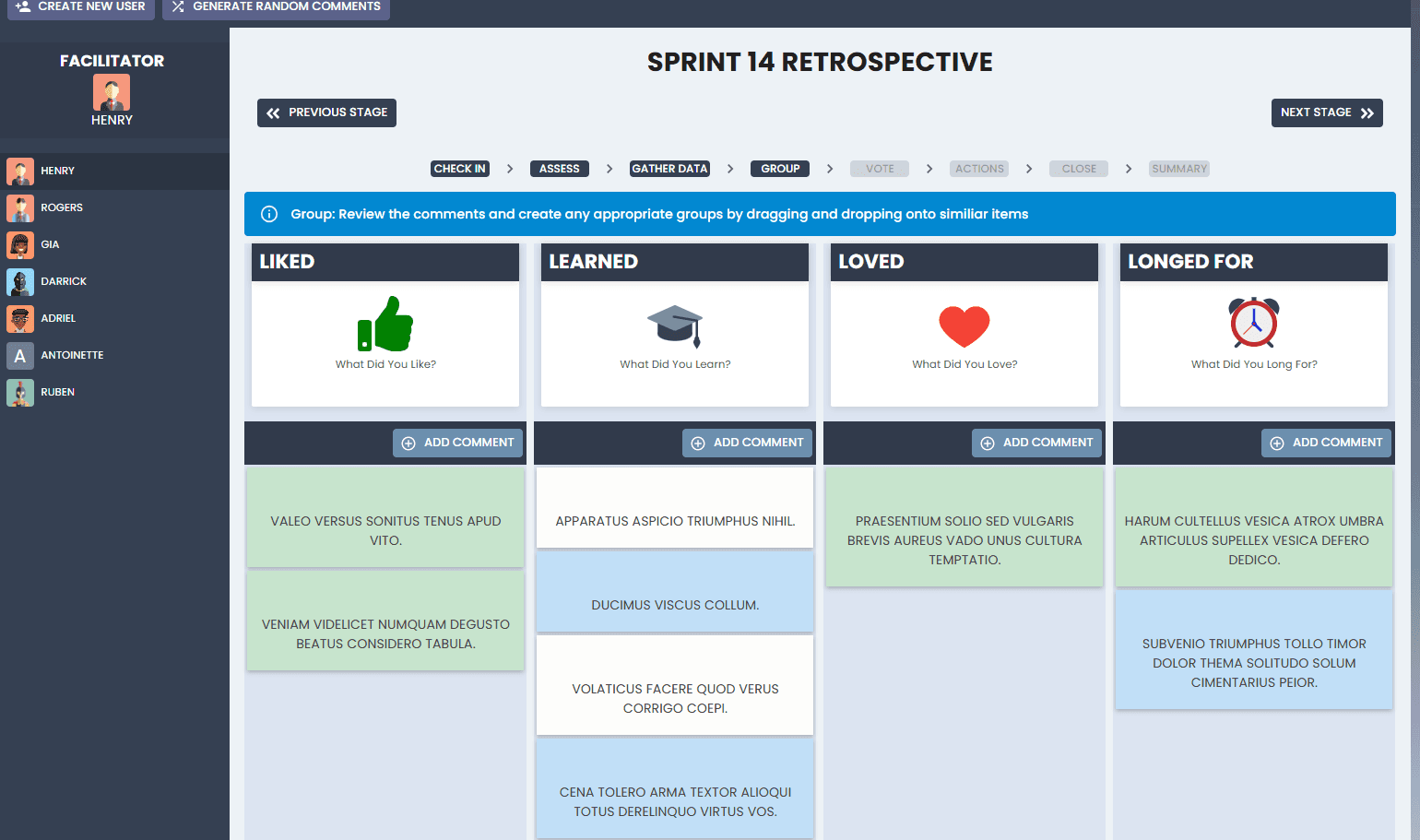
Task: Click the alarm clock Longed For icon
Action: click(x=1254, y=323)
